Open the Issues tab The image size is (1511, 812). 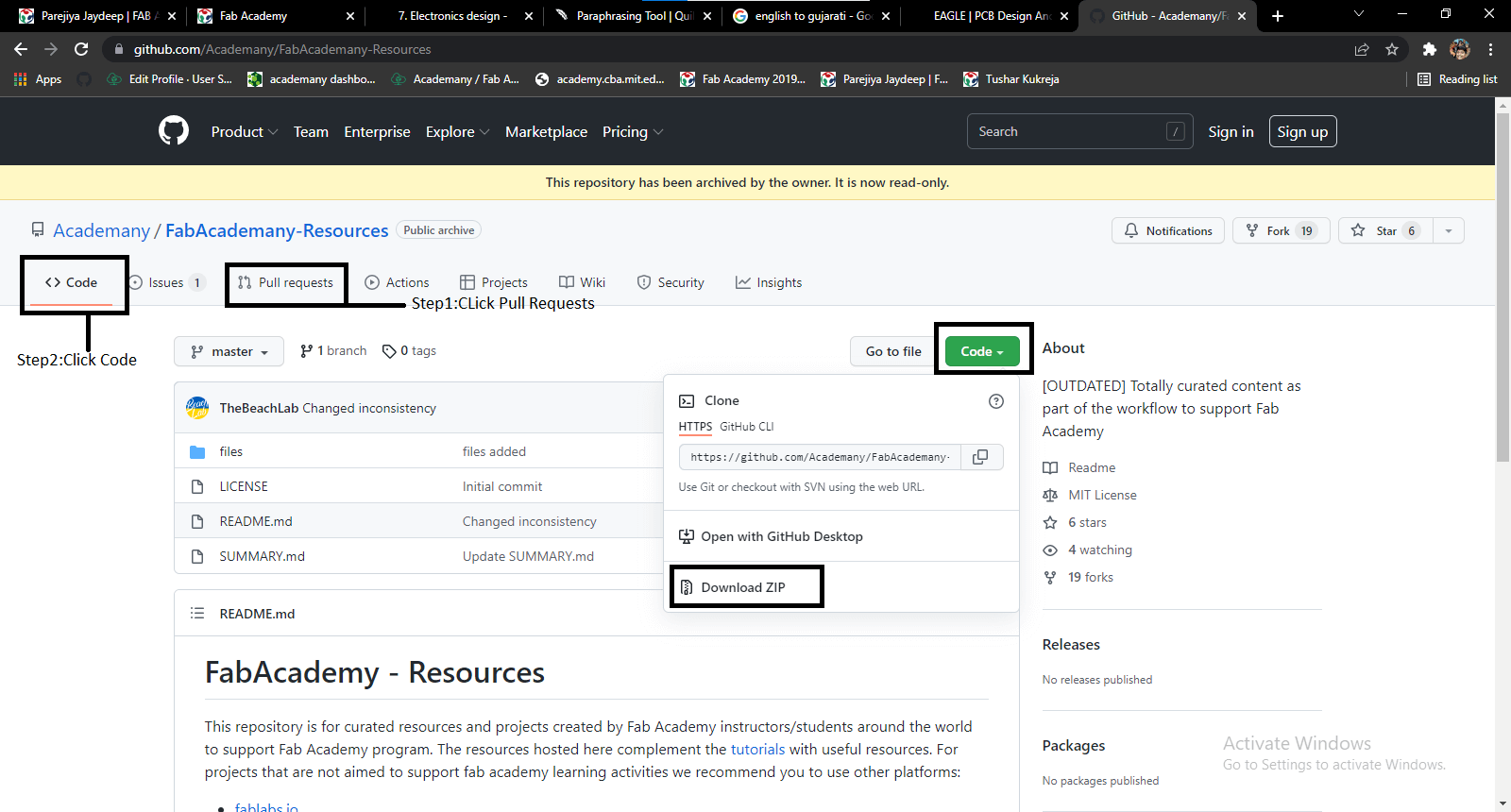pyautogui.click(x=167, y=282)
